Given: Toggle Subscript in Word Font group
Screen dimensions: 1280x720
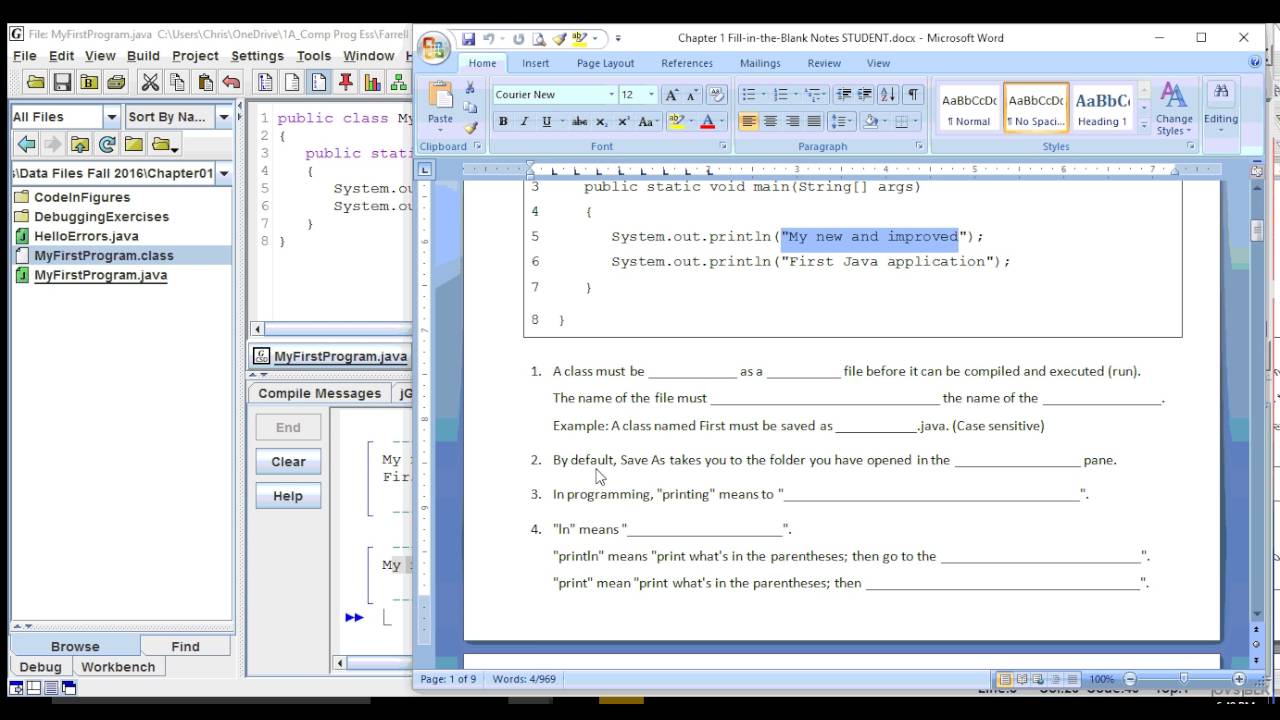Looking at the screenshot, I should pyautogui.click(x=601, y=122).
